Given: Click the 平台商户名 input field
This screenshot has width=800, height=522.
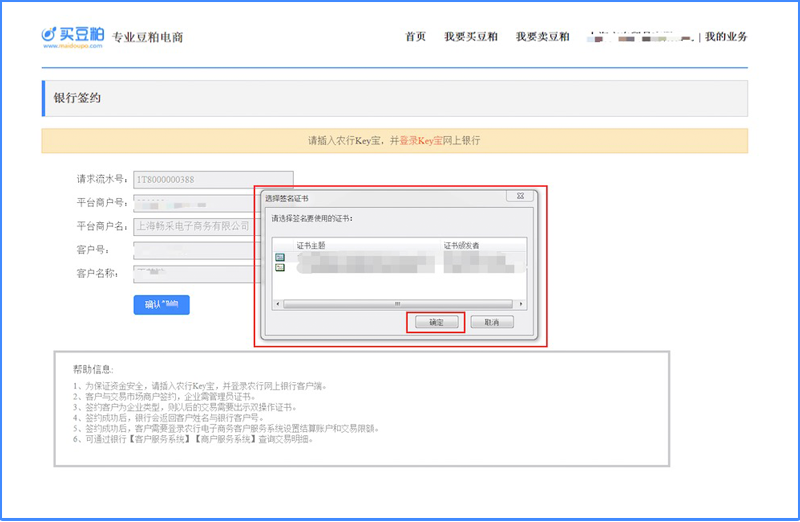Looking at the screenshot, I should pos(192,226).
